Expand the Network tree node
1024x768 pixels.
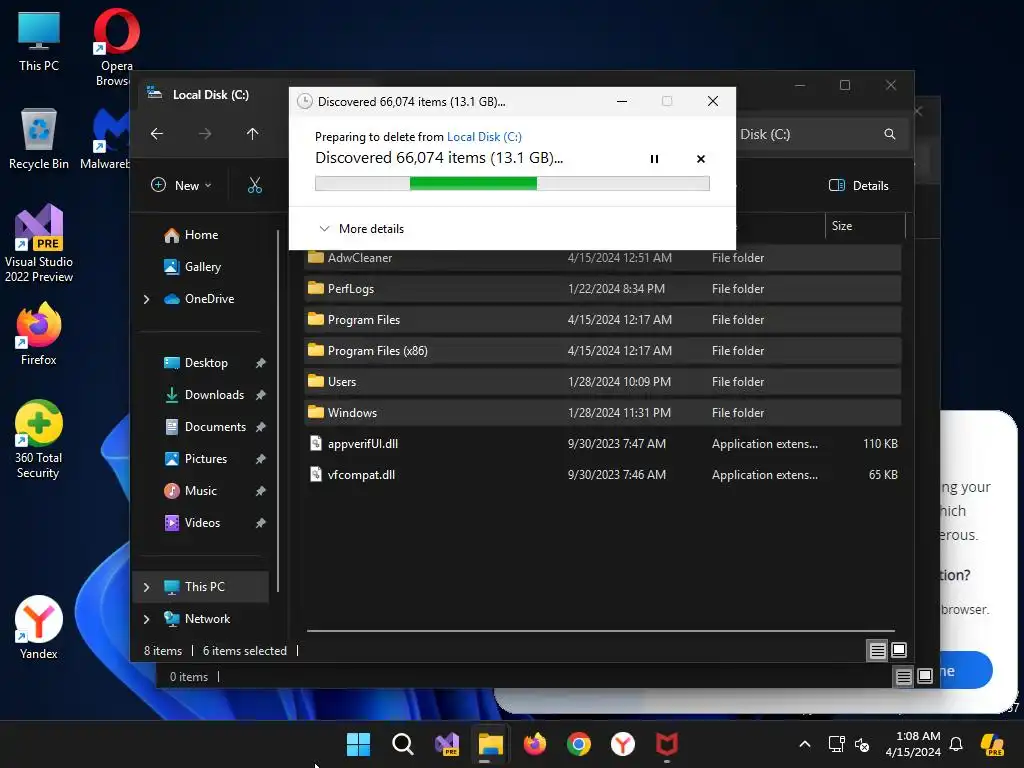[146, 619]
